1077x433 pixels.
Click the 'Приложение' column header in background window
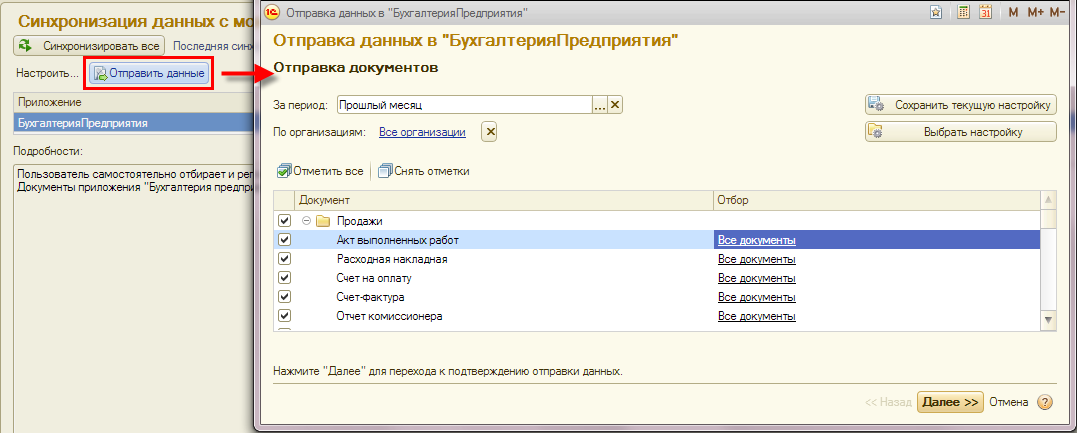pyautogui.click(x=133, y=102)
